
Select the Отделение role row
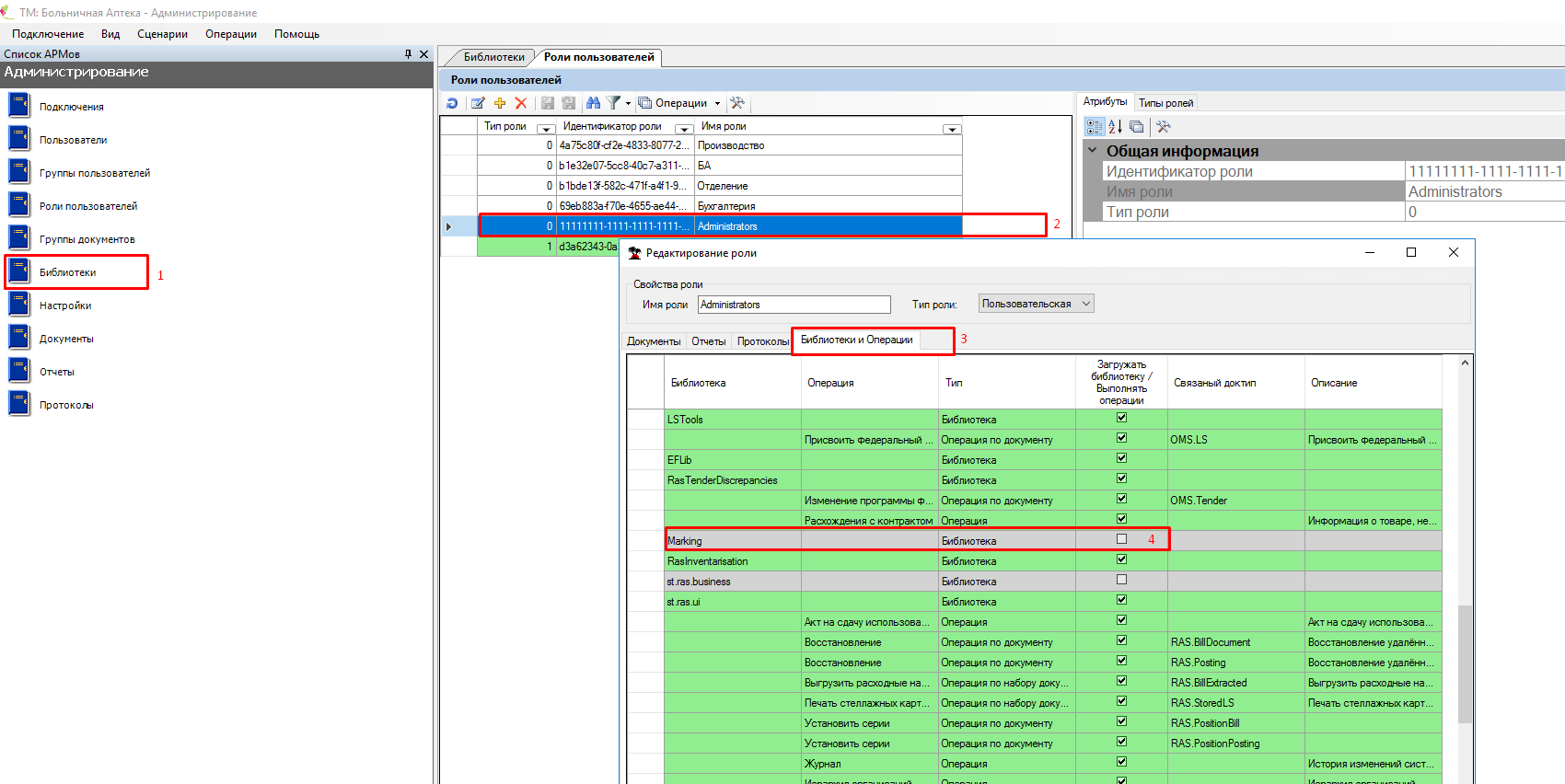(x=720, y=186)
